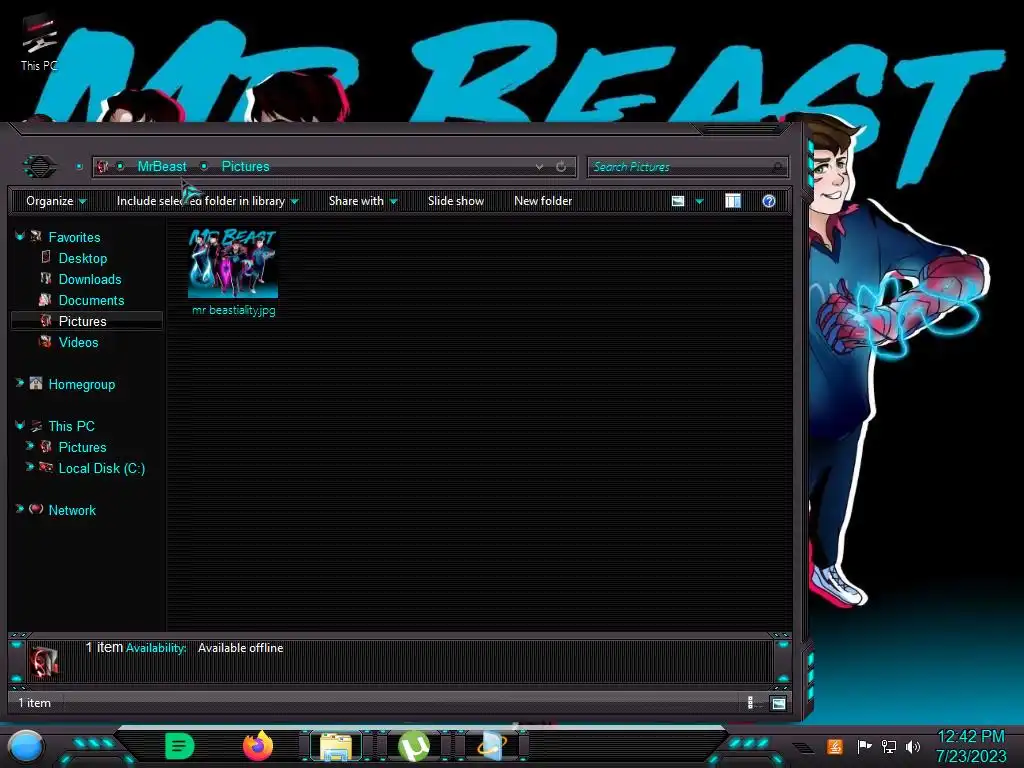Click the mr beastiality.jpg file name
1024x768 pixels.
tap(234, 310)
